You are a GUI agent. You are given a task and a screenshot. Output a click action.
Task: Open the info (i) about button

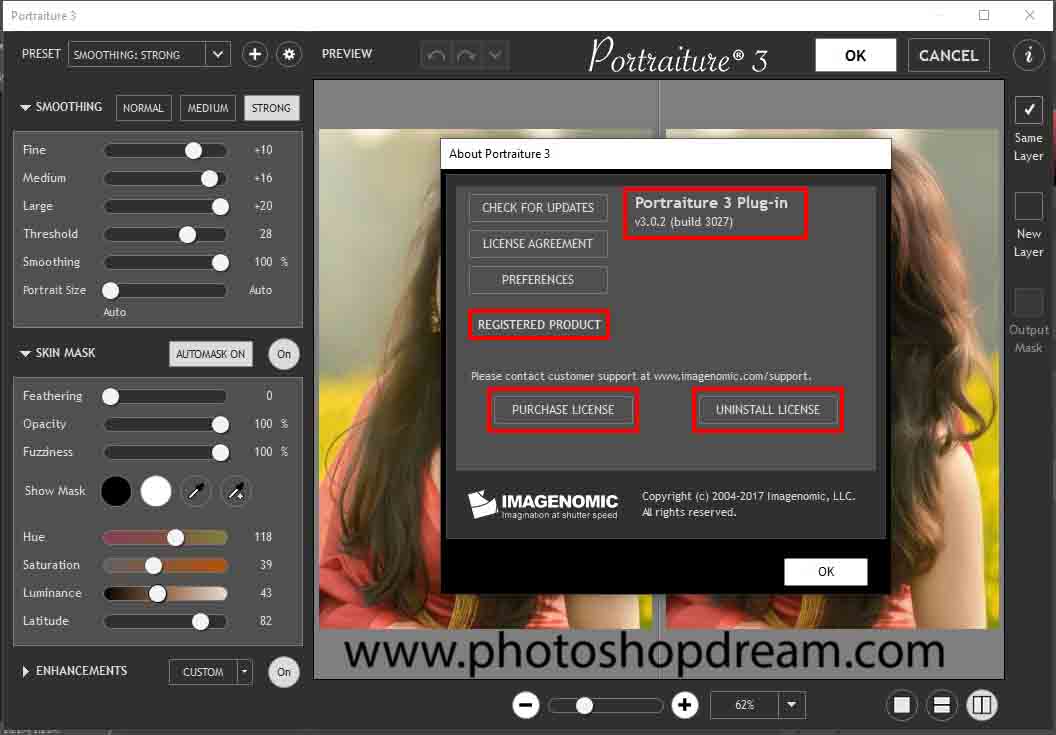1028,55
